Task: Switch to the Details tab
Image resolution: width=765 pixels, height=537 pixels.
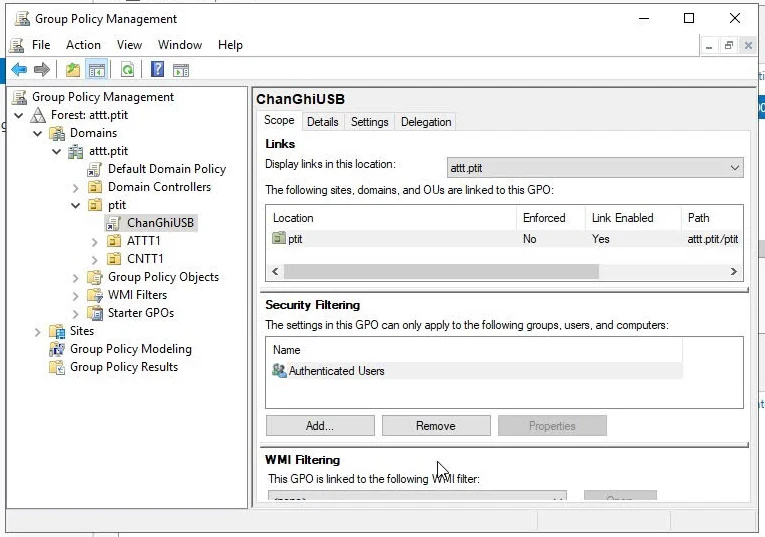Action: [x=322, y=122]
